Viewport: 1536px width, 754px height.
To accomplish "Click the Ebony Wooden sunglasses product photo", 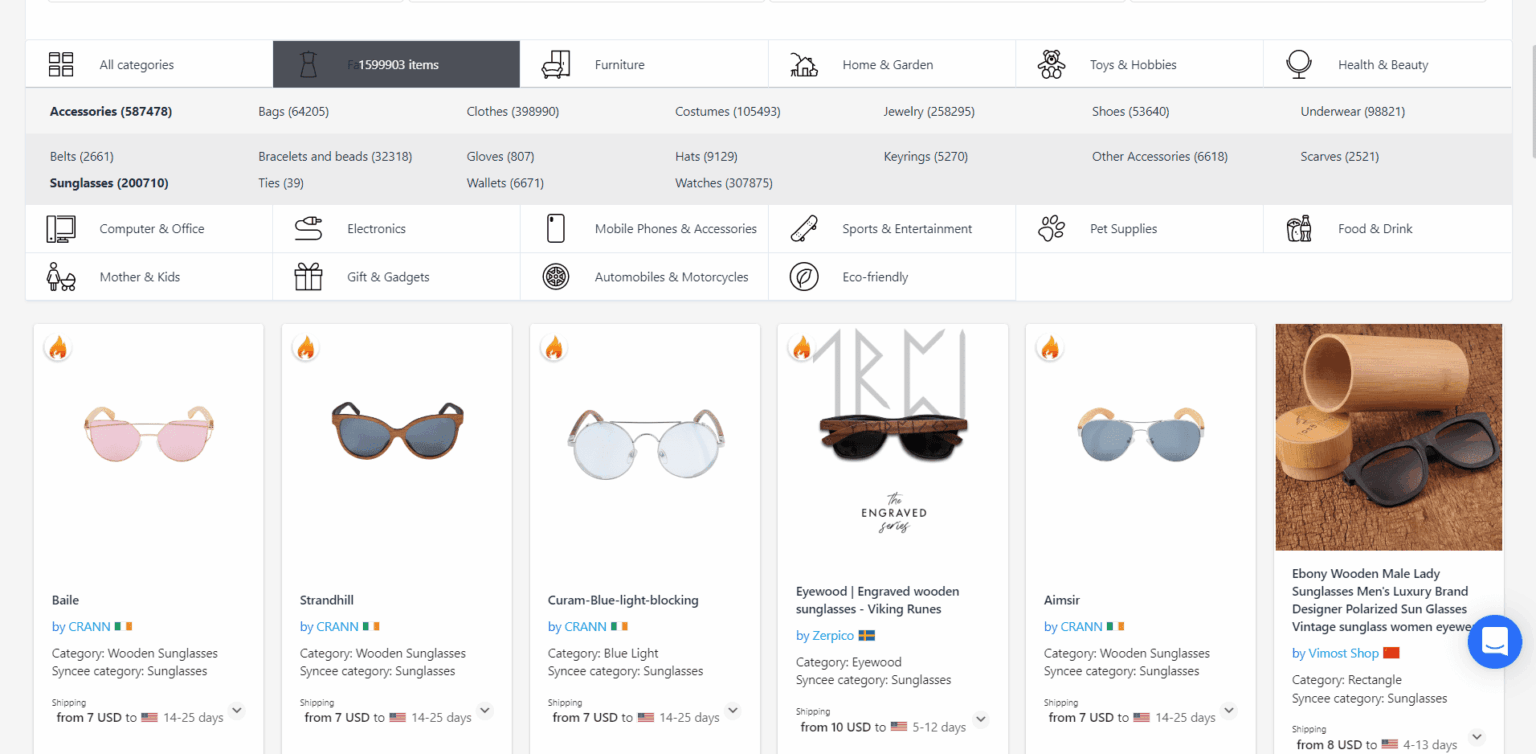I will [x=1388, y=437].
